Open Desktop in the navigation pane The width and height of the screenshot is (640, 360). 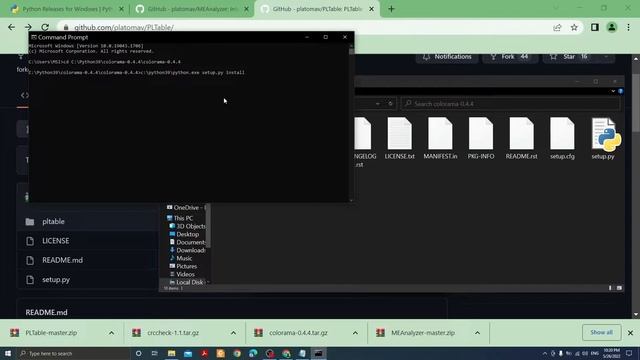[184, 234]
